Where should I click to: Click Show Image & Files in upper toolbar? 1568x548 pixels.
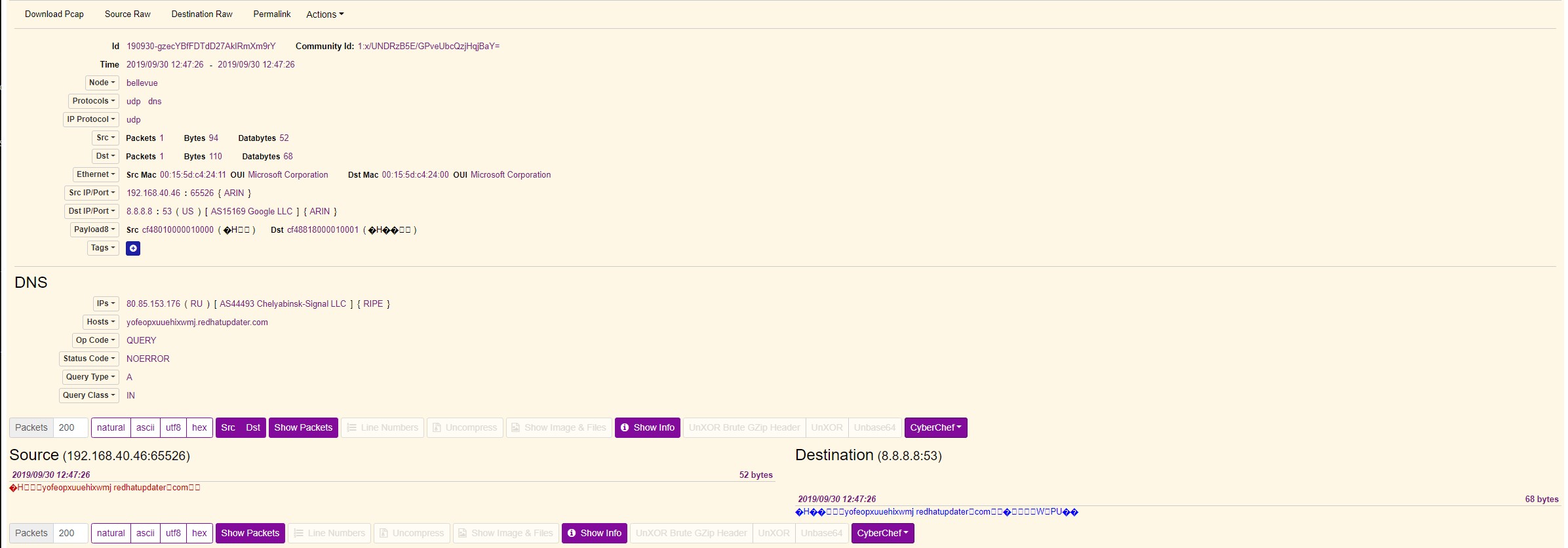click(559, 427)
